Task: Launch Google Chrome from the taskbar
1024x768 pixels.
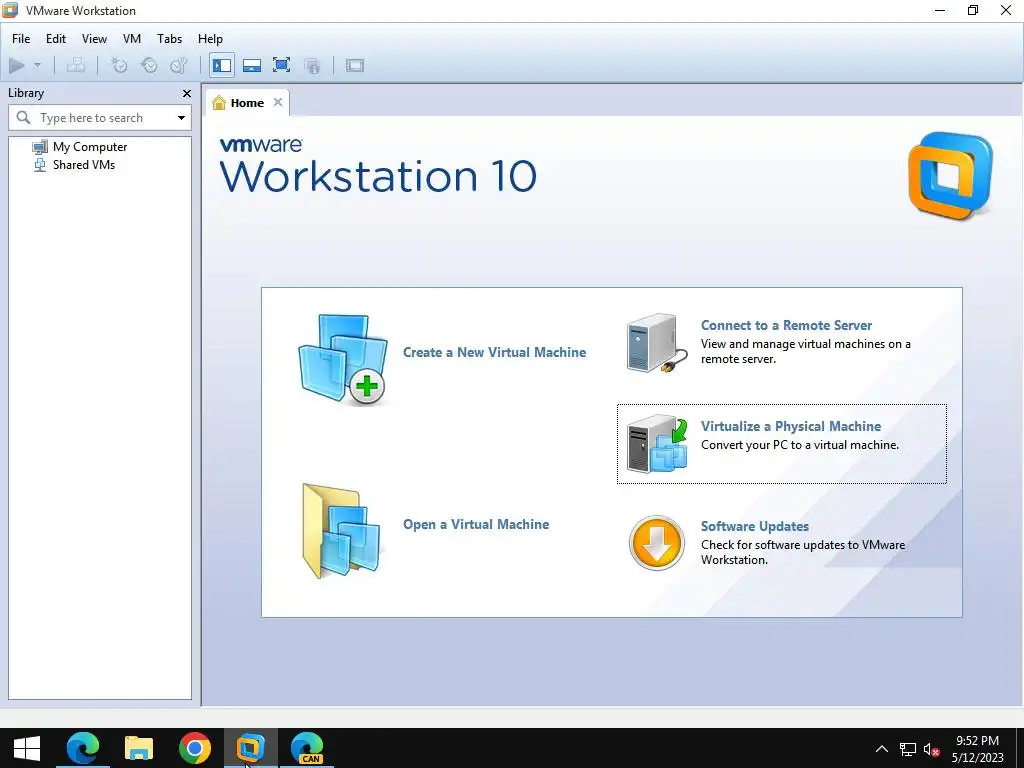Action: (x=195, y=748)
